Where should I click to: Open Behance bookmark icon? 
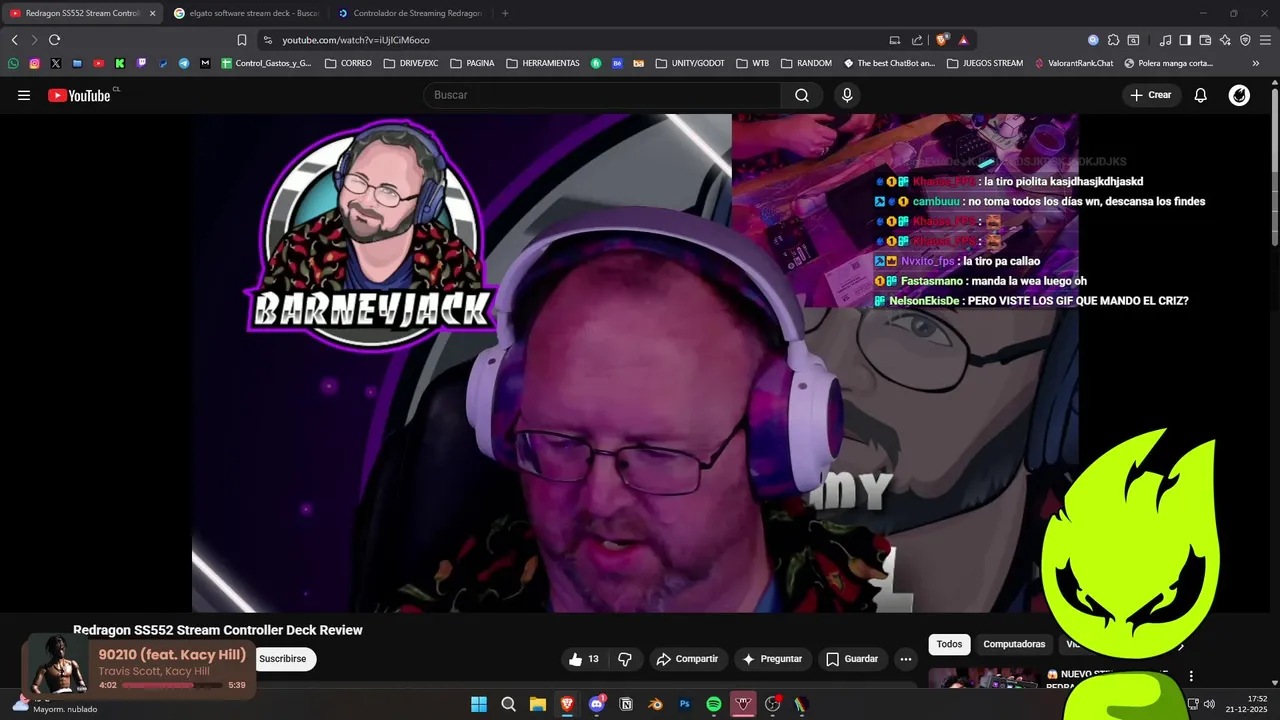pyautogui.click(x=617, y=63)
